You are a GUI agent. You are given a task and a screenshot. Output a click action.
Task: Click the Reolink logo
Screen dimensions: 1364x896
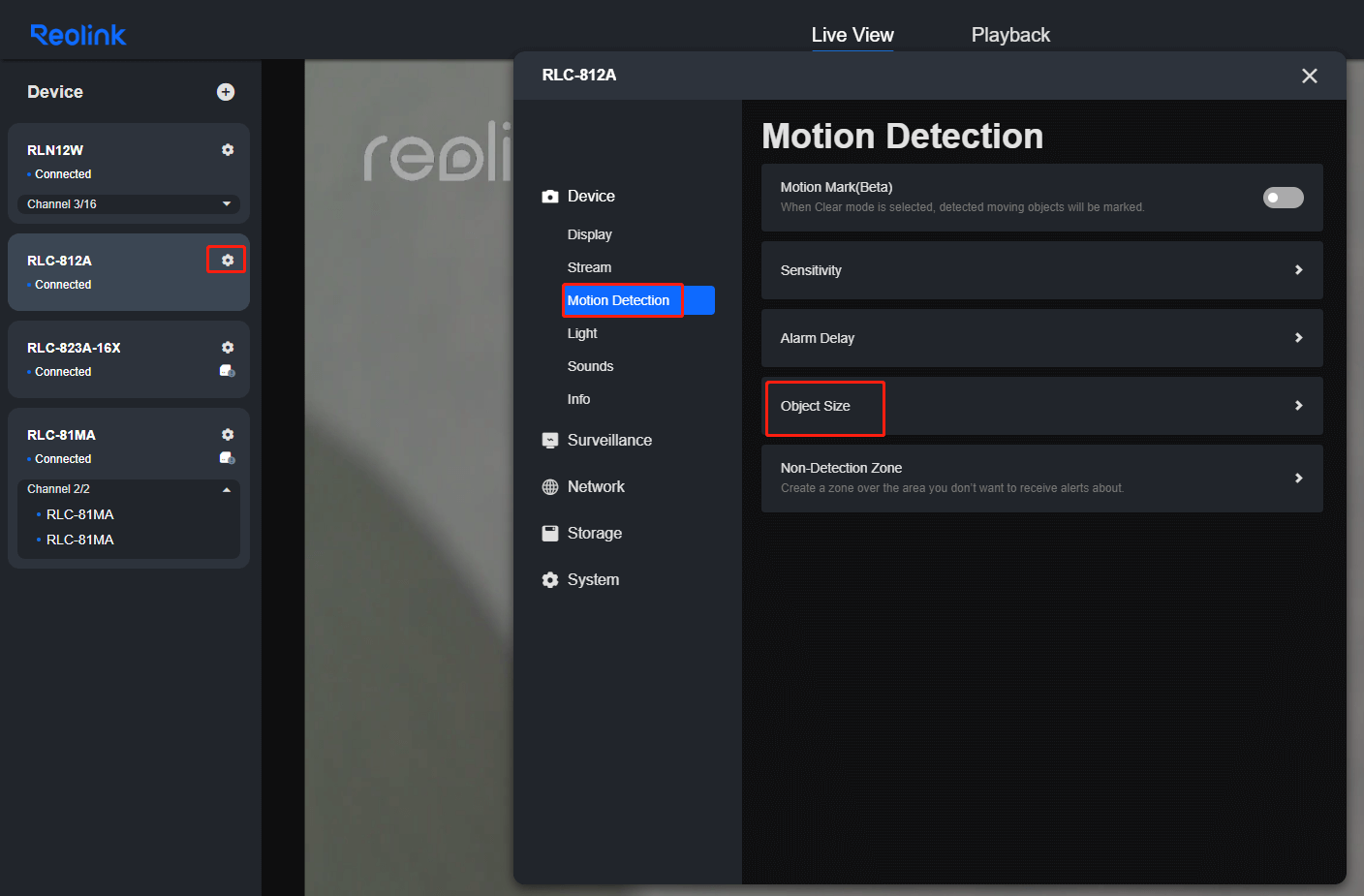click(78, 36)
